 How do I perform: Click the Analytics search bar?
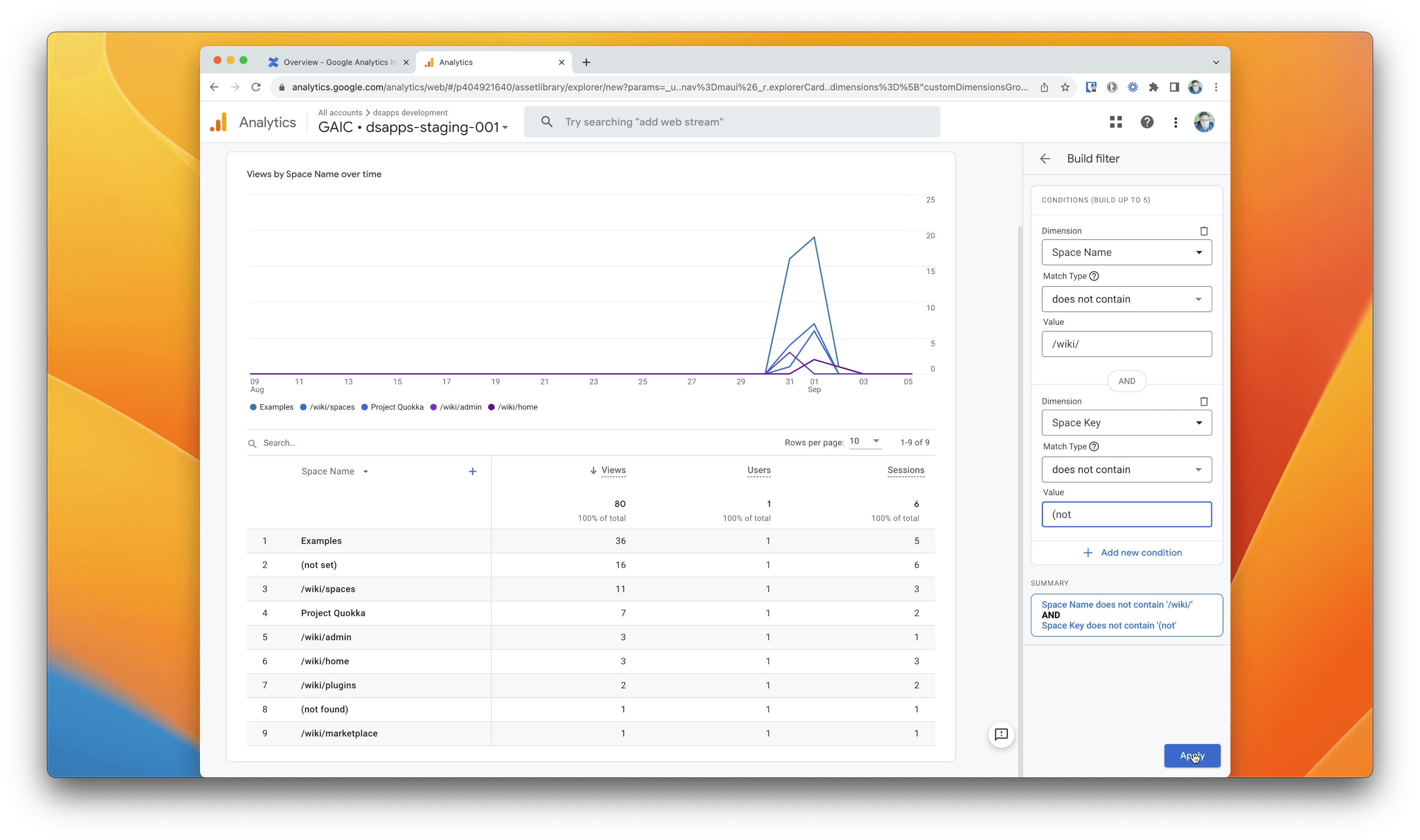(x=732, y=122)
